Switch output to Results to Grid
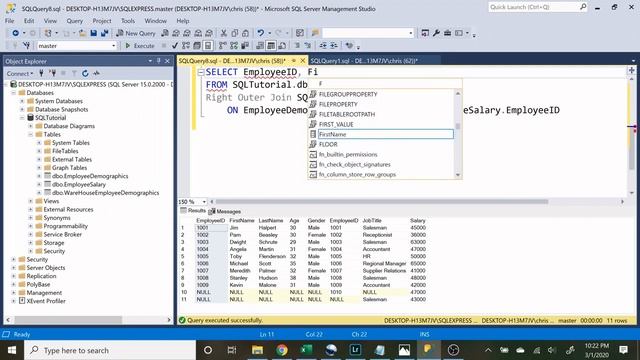 point(271,46)
